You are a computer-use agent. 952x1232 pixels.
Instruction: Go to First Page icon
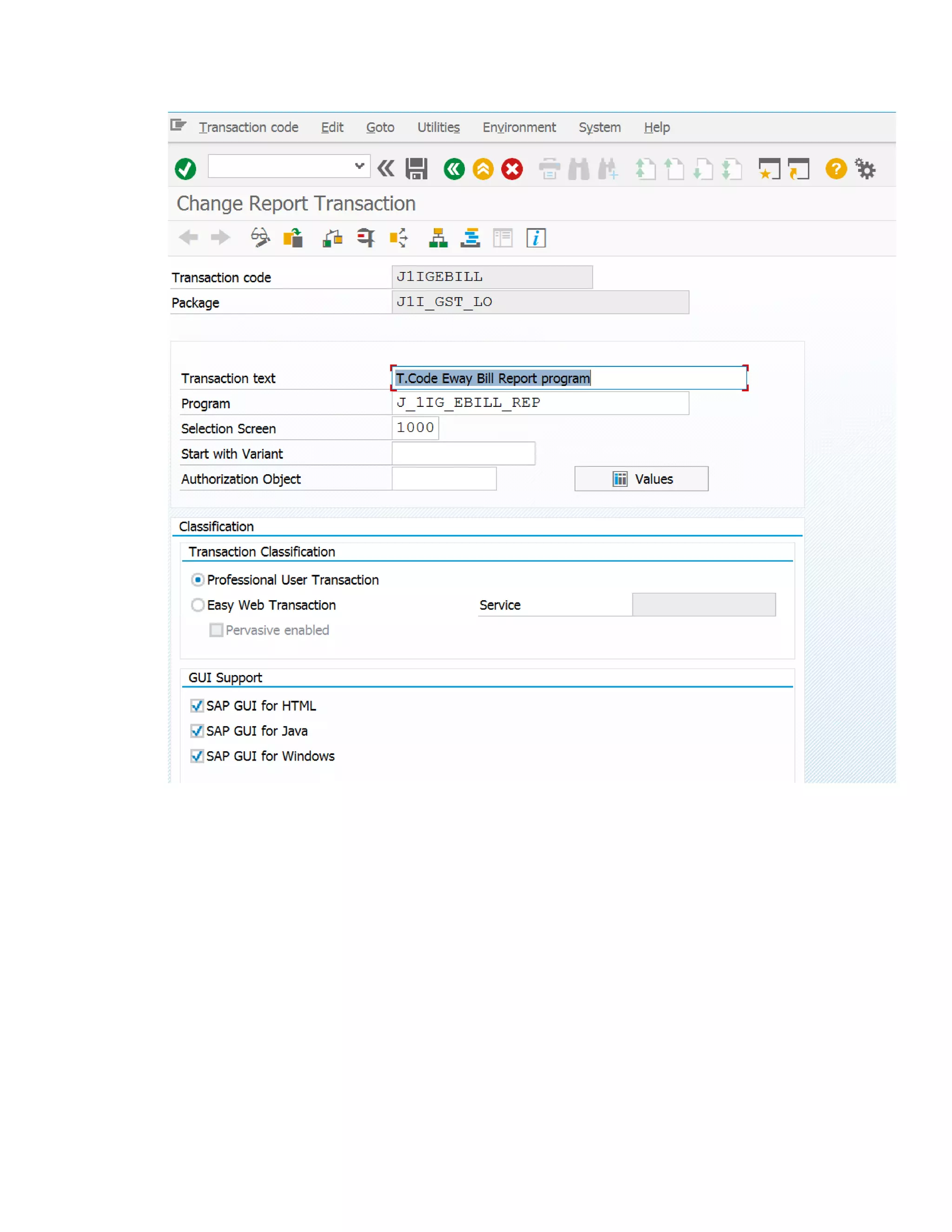click(x=645, y=169)
